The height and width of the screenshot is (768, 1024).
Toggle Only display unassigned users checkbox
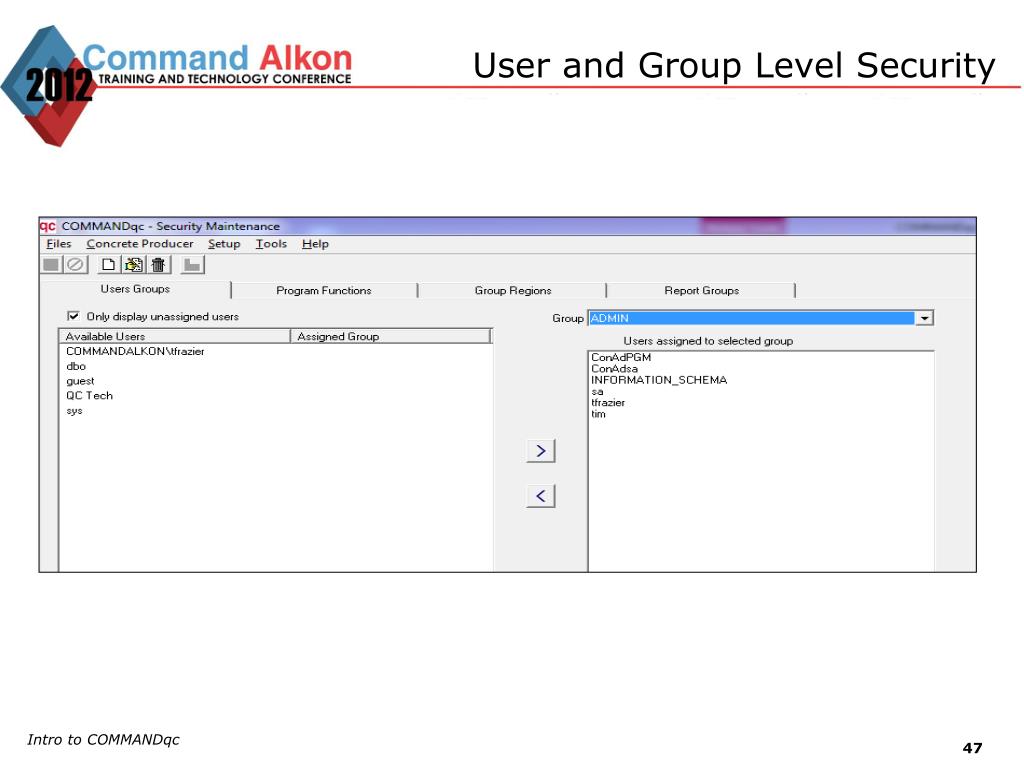(x=73, y=316)
